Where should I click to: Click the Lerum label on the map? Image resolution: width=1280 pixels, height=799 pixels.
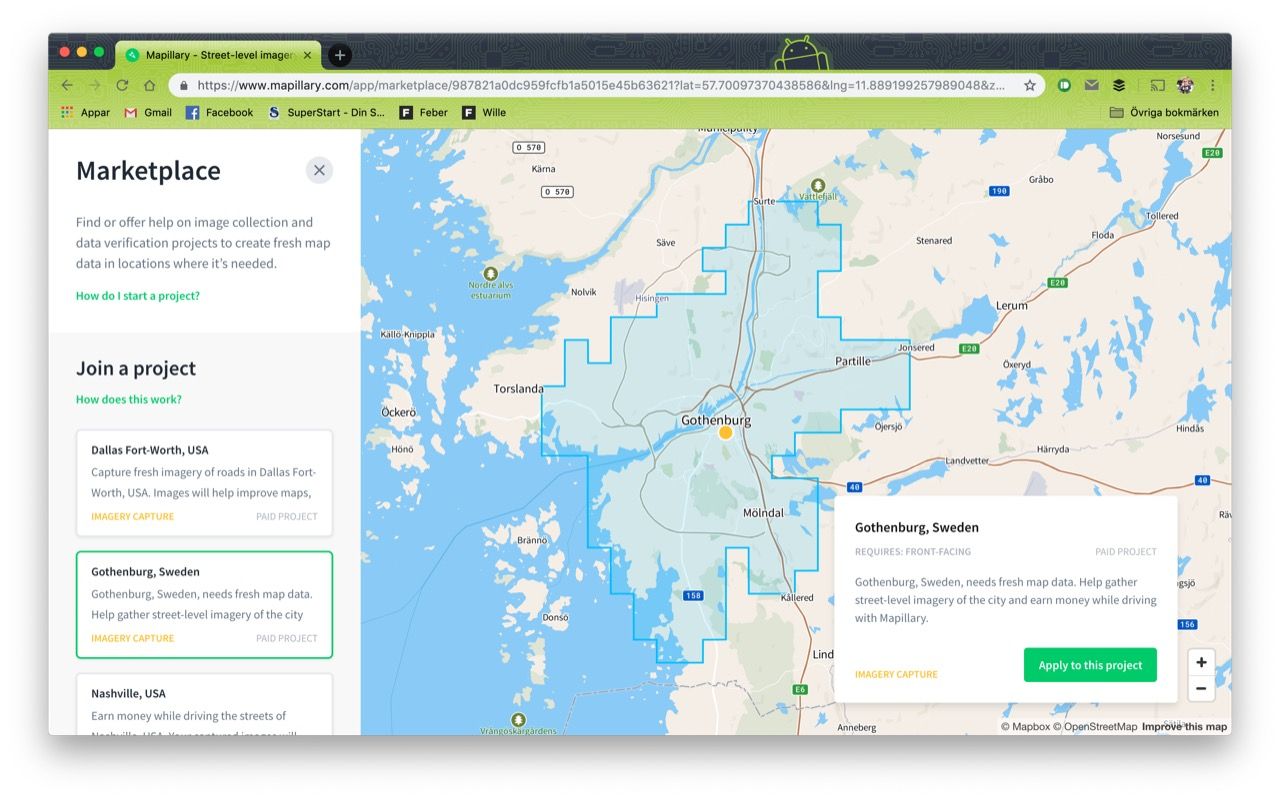1011,305
